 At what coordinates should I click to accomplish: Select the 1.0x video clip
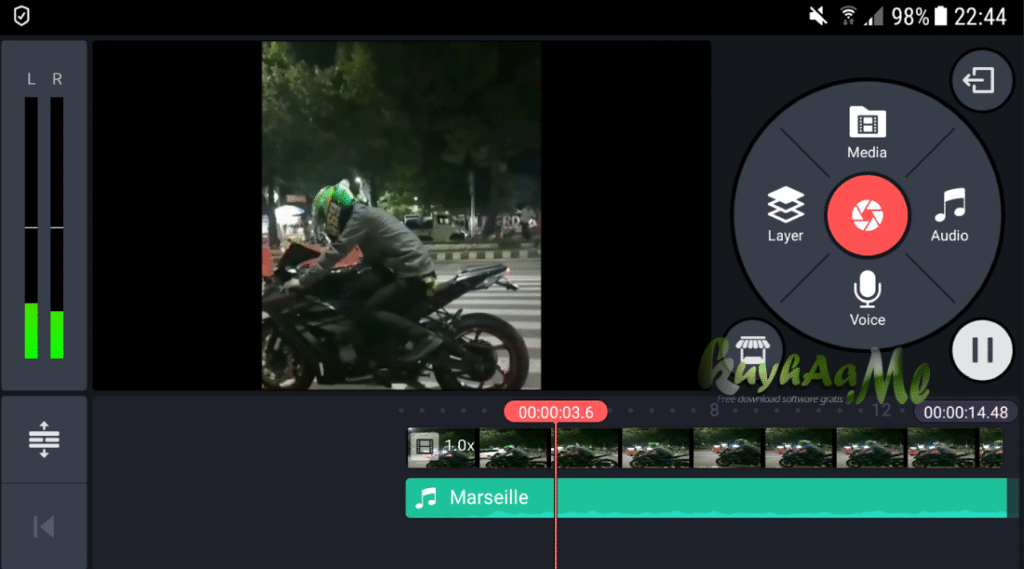(443, 447)
